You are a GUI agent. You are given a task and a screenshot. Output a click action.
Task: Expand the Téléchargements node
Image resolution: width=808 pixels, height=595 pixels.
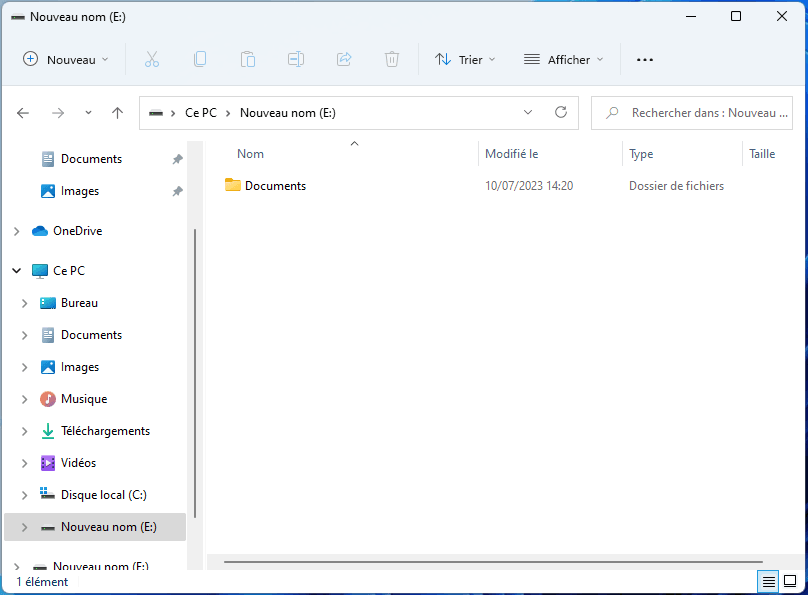[x=24, y=431]
